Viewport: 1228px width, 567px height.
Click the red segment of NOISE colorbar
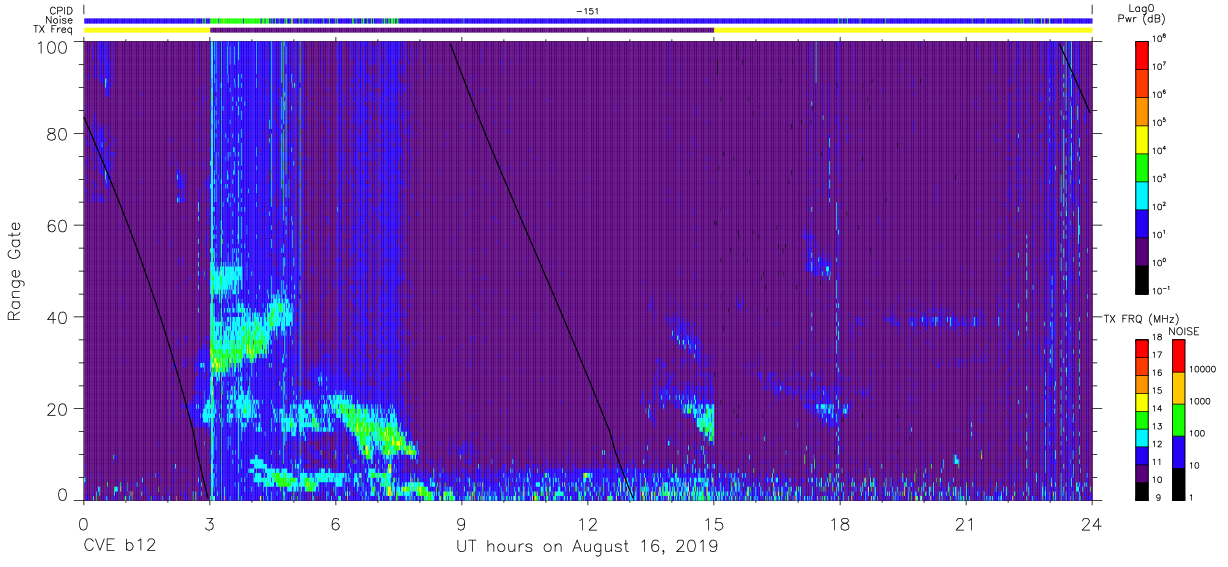[x=1178, y=355]
